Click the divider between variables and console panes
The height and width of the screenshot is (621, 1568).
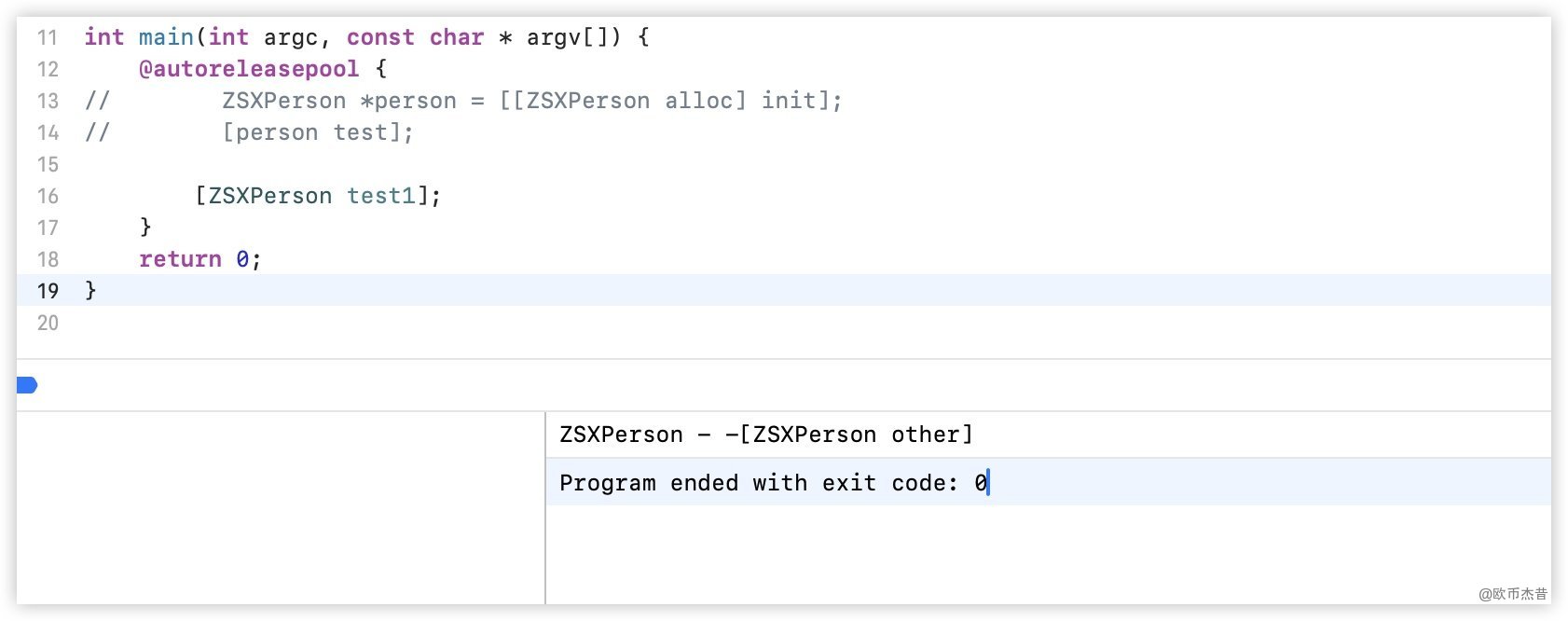[545, 508]
